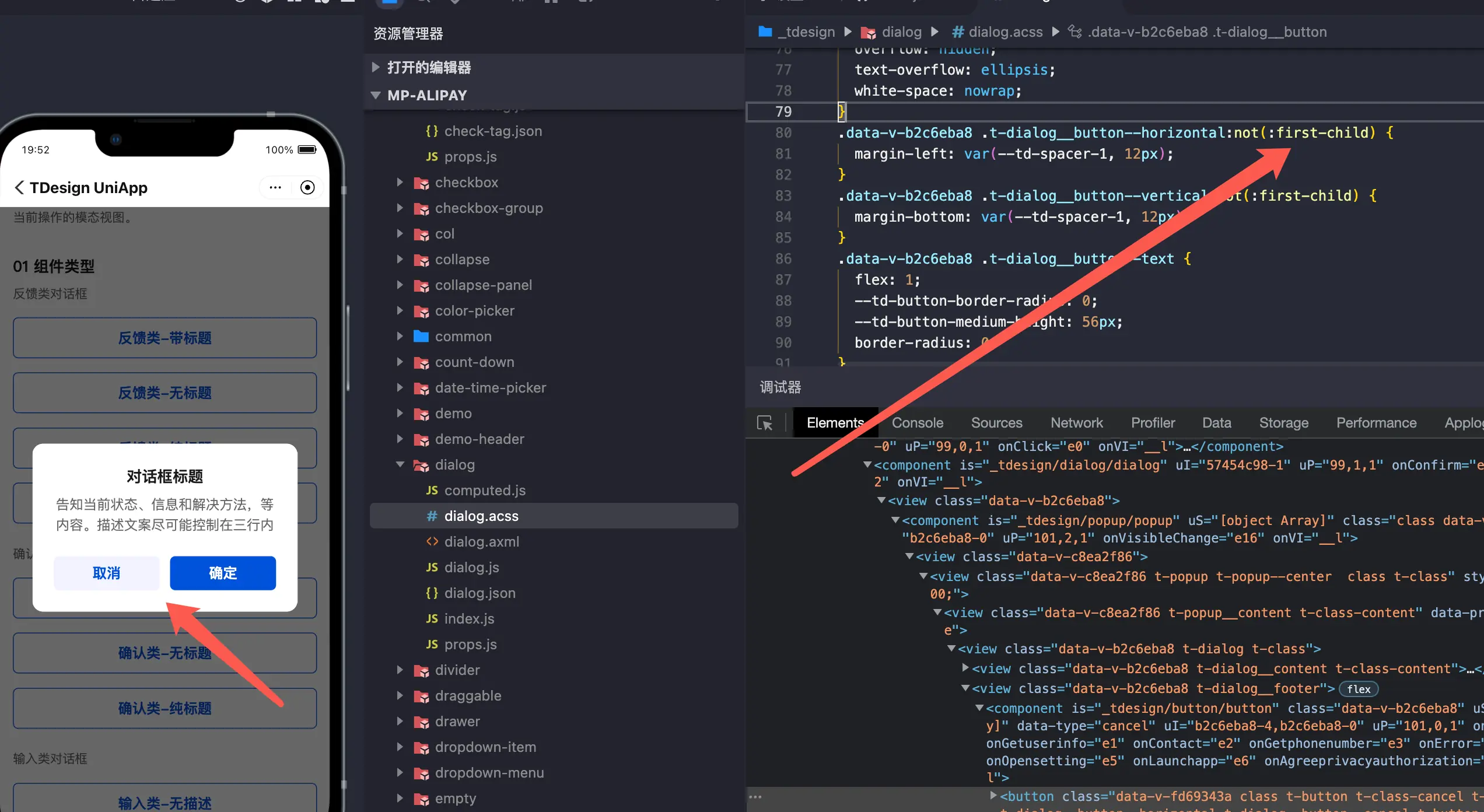Click the 取消 button in dialog
Viewport: 1484px width, 812px height.
point(106,573)
